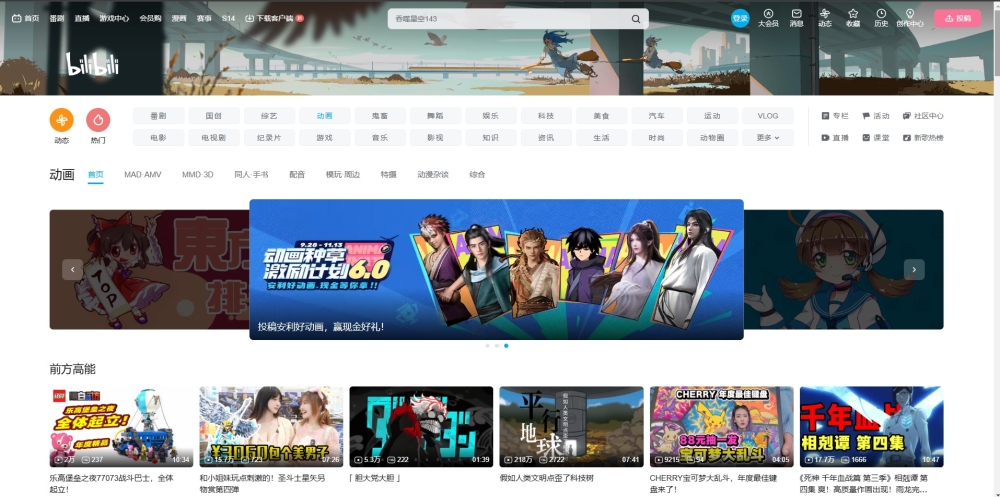
Task: Select the 番剧 category button
Action: (159, 116)
